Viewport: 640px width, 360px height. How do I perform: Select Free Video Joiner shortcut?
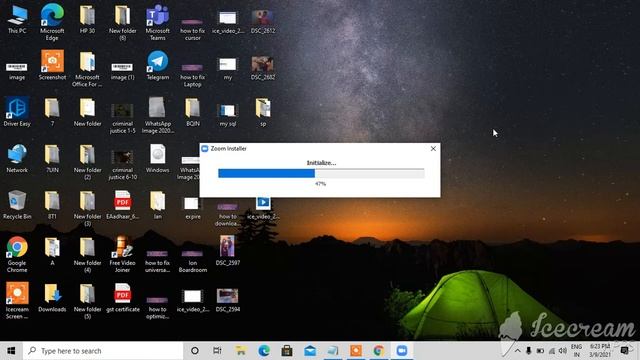click(122, 254)
